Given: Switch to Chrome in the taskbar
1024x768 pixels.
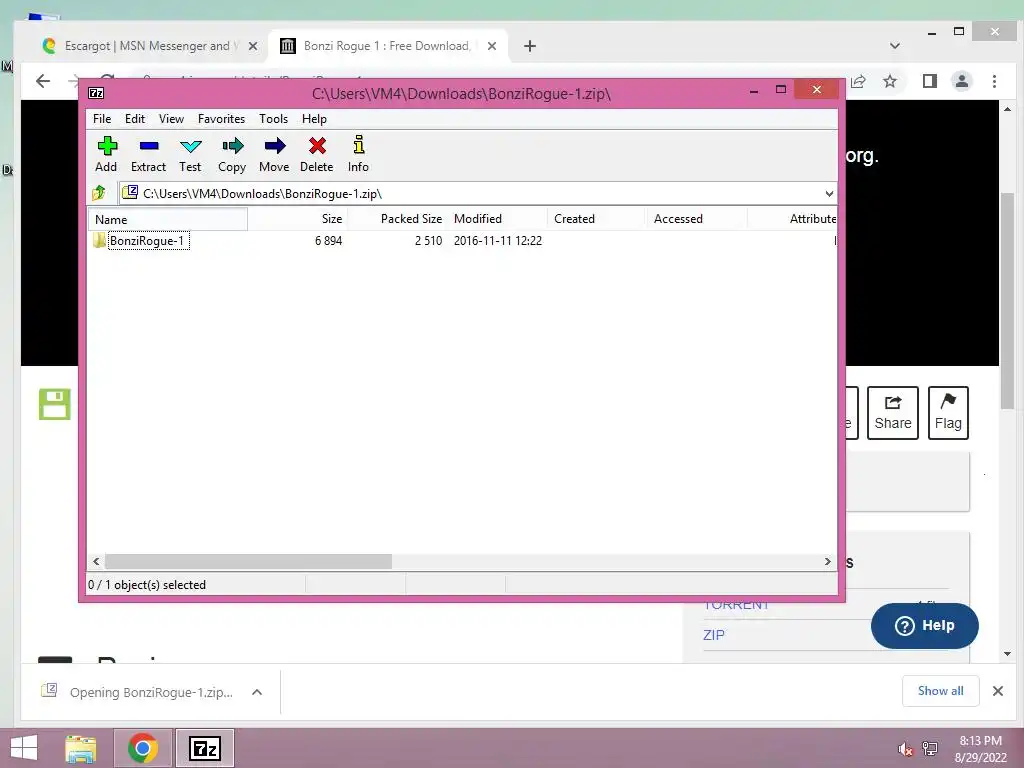Looking at the screenshot, I should click(142, 748).
